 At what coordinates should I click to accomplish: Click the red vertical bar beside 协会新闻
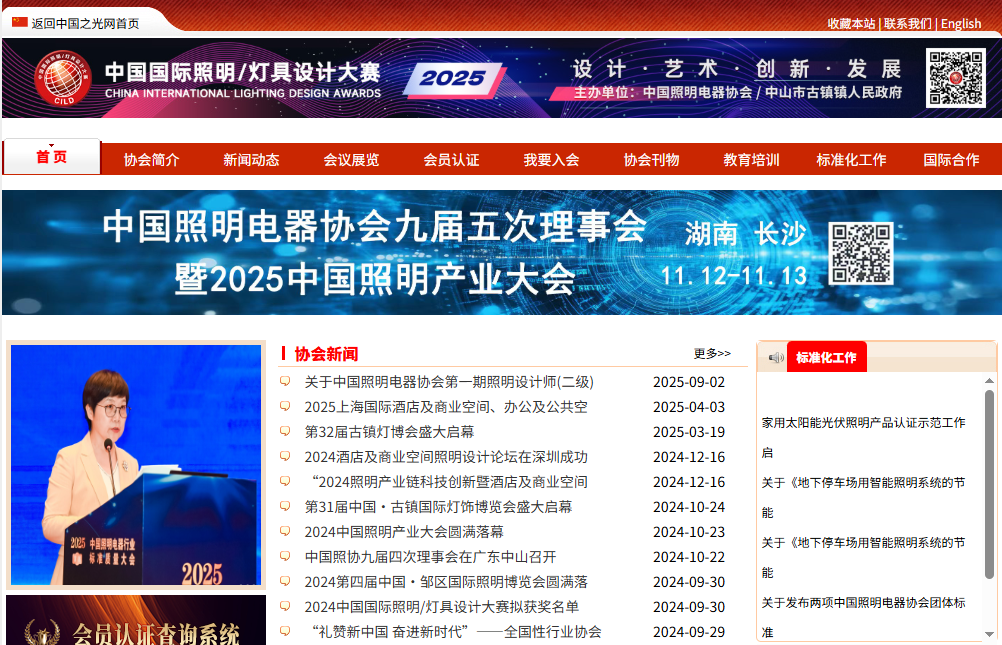point(283,354)
